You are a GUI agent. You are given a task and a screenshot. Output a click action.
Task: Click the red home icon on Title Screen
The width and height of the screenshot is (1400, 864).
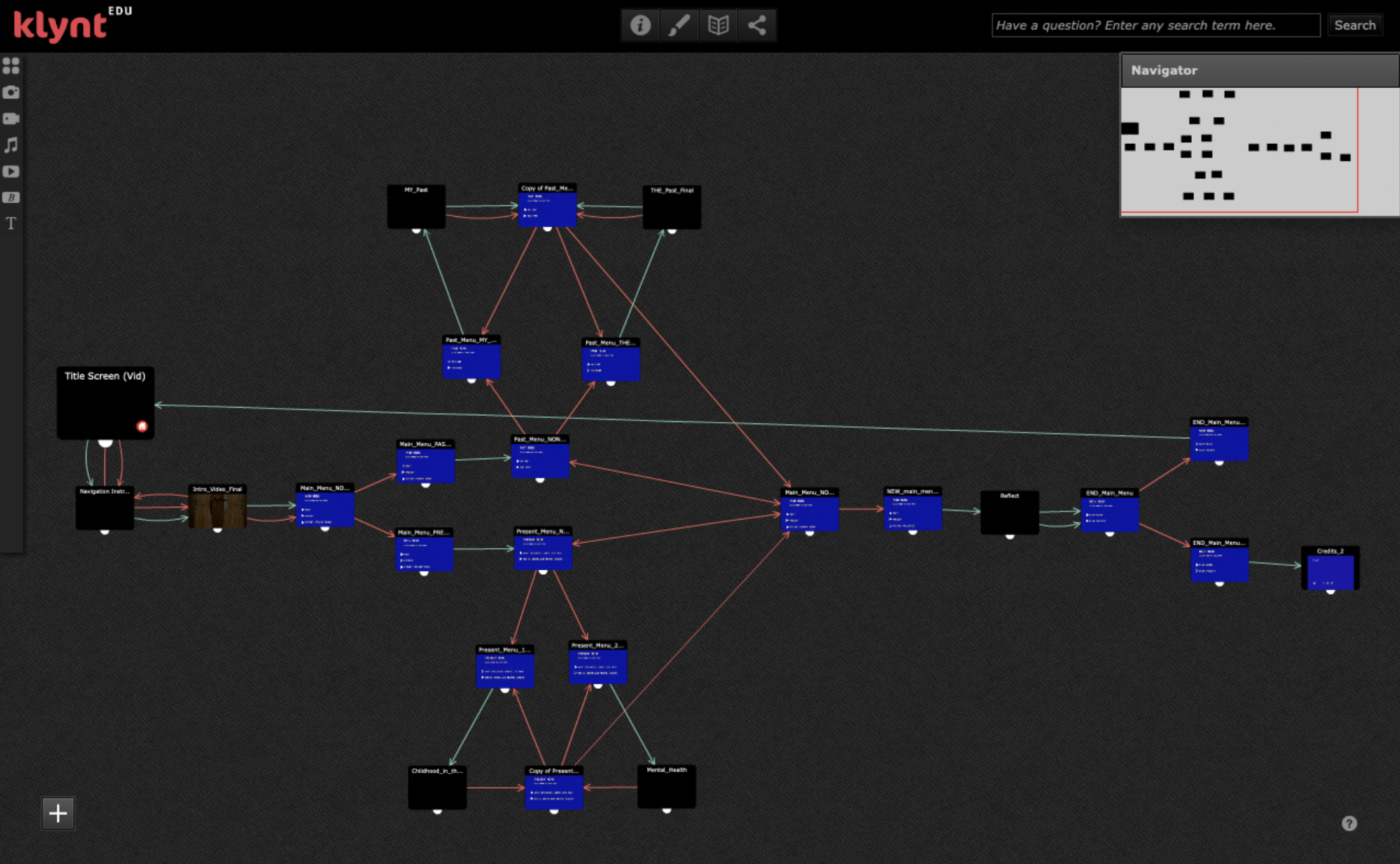point(142,426)
